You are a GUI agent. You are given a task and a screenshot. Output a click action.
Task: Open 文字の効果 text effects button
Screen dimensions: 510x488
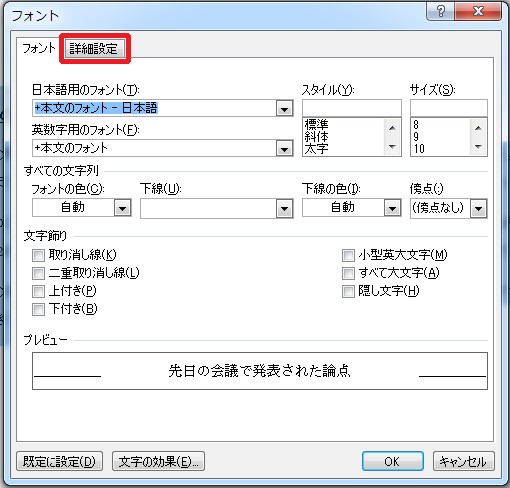pyautogui.click(x=158, y=461)
